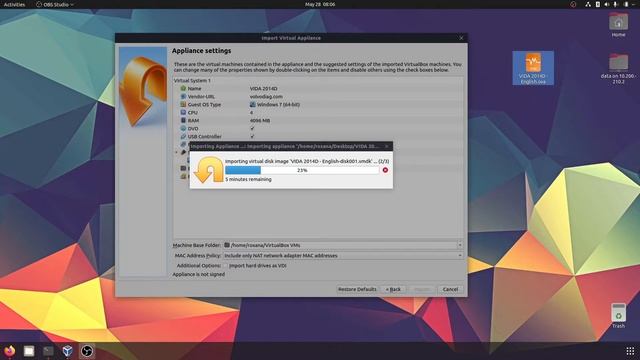Click the microphone tray icon
The width and height of the screenshot is (640, 360).
[616, 4]
